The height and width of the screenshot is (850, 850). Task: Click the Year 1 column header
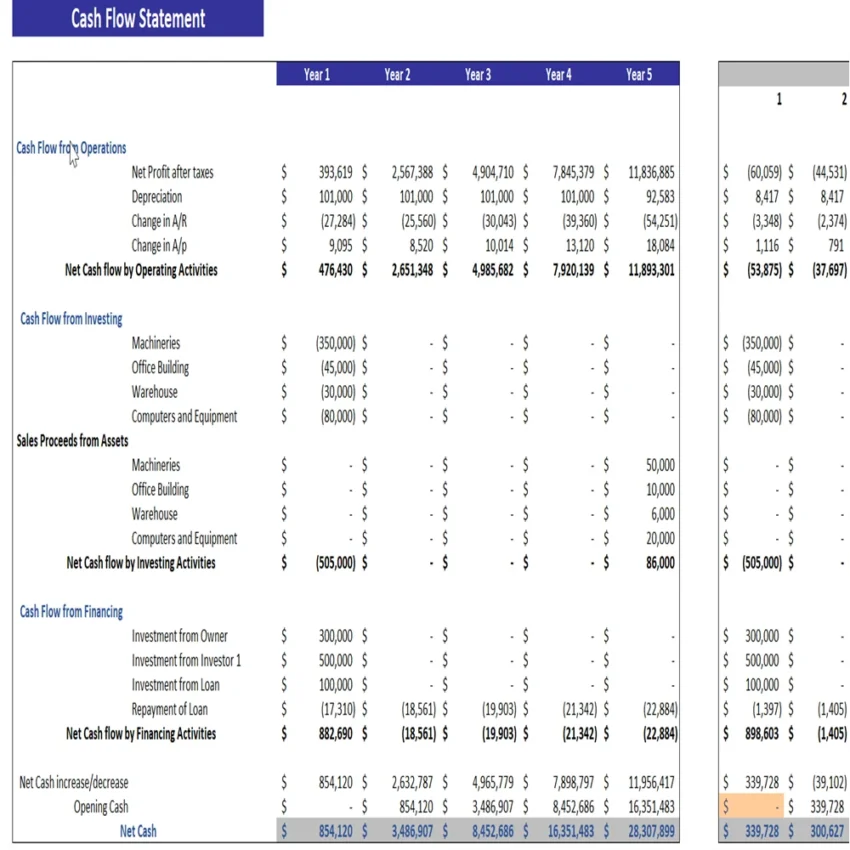(316, 74)
